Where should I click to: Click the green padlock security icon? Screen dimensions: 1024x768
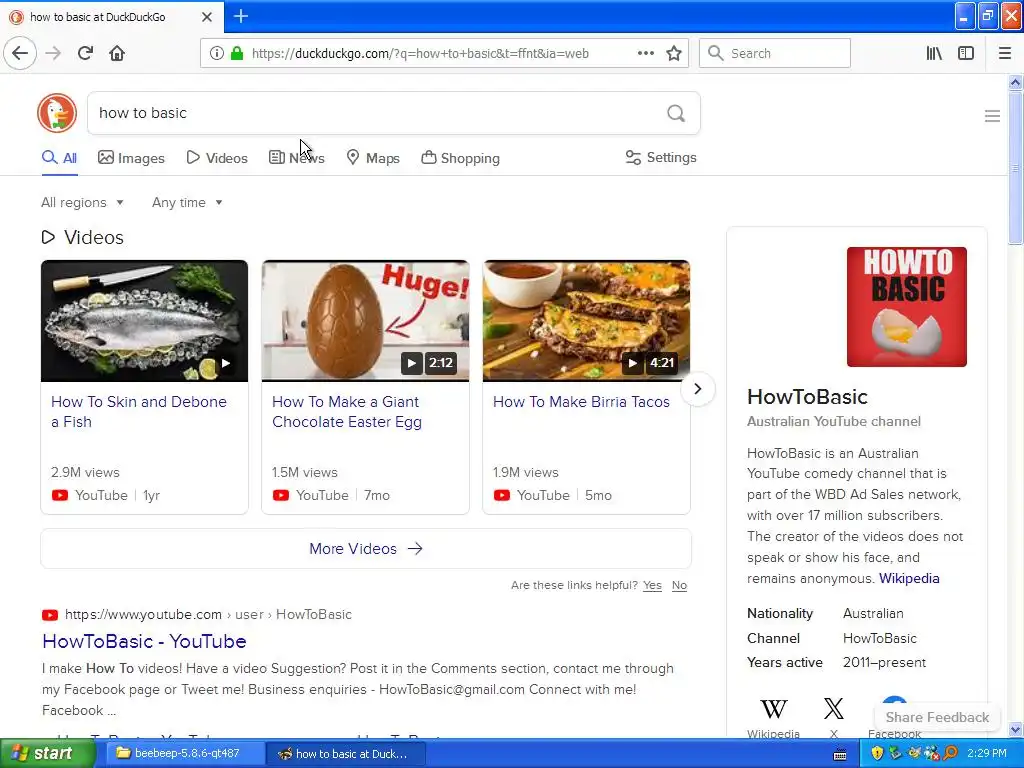coord(237,53)
